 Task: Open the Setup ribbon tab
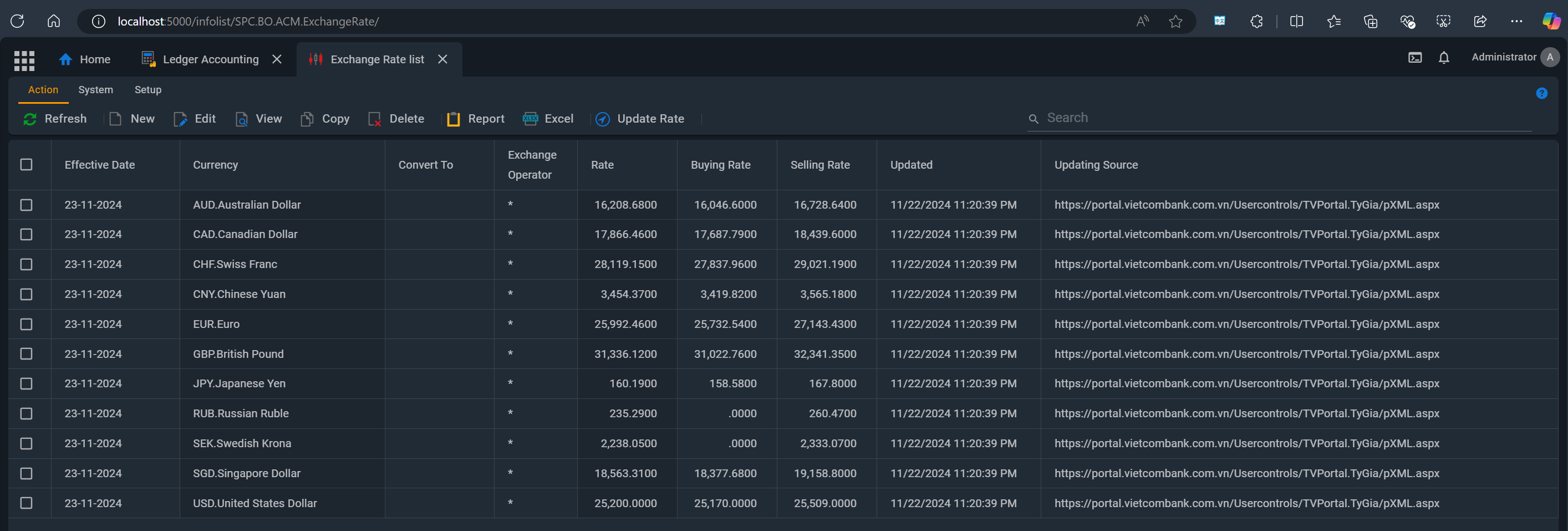coord(148,90)
